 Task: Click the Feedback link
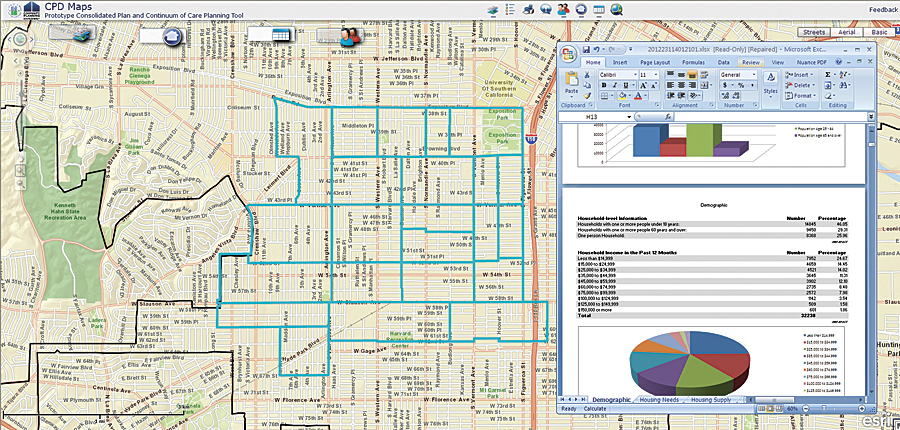pos(886,10)
